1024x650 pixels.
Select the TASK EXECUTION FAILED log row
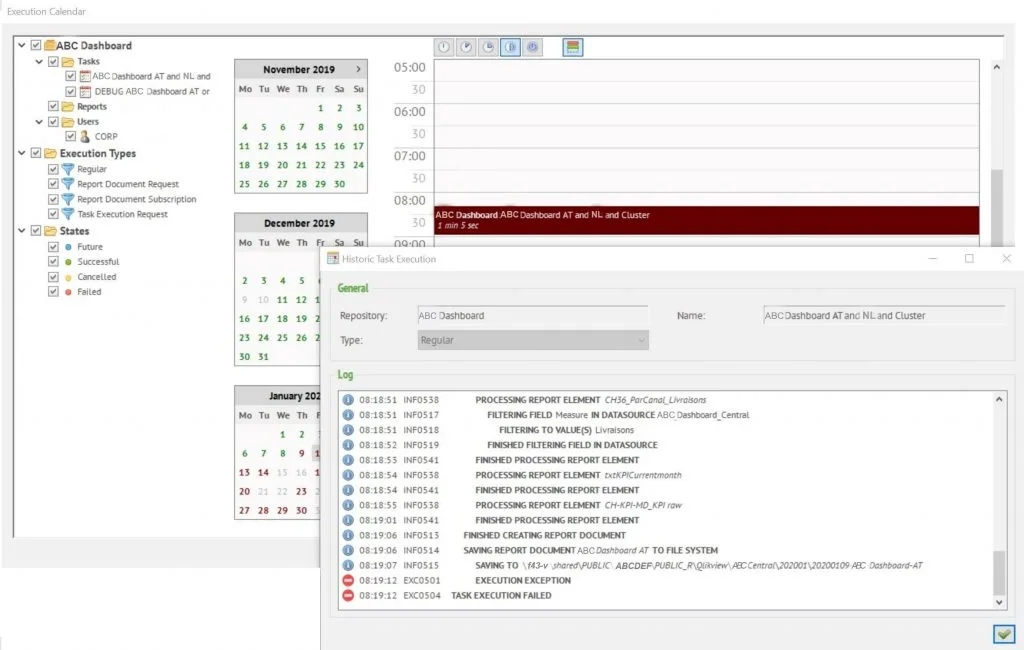click(665, 595)
